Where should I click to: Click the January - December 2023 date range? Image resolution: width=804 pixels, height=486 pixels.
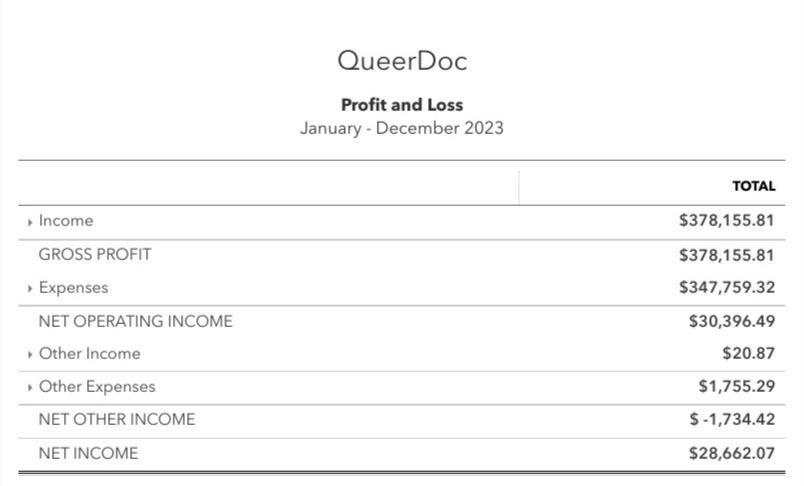point(402,128)
